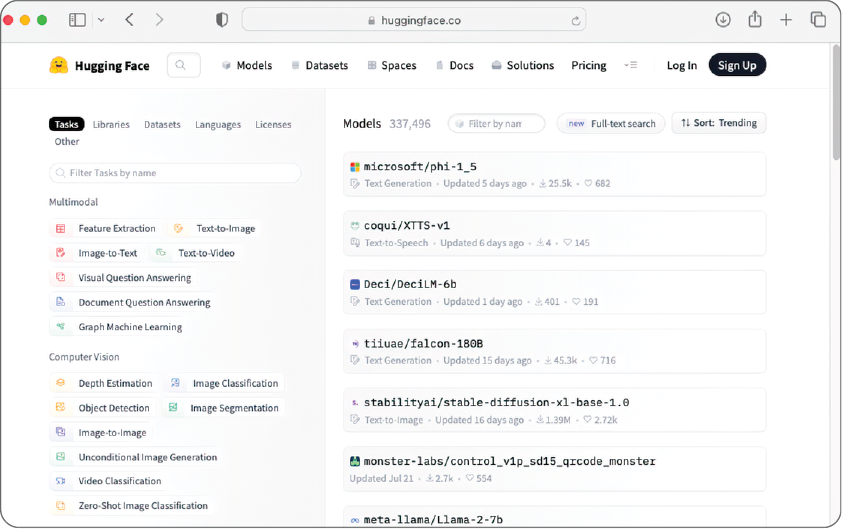Click the Filter by name models field
Viewport: 850px width, 532px height.
[496, 124]
